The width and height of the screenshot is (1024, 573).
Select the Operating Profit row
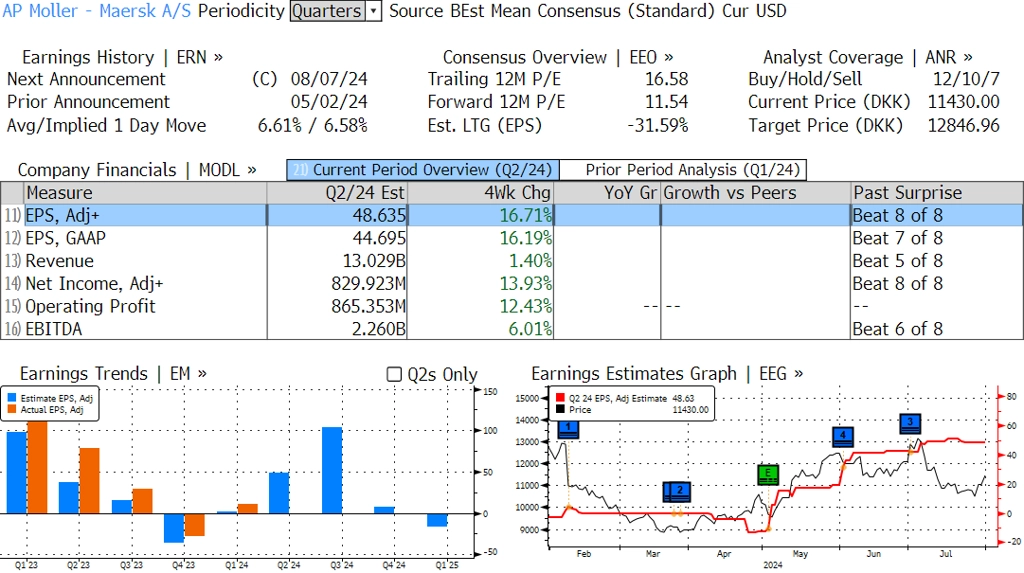512,306
